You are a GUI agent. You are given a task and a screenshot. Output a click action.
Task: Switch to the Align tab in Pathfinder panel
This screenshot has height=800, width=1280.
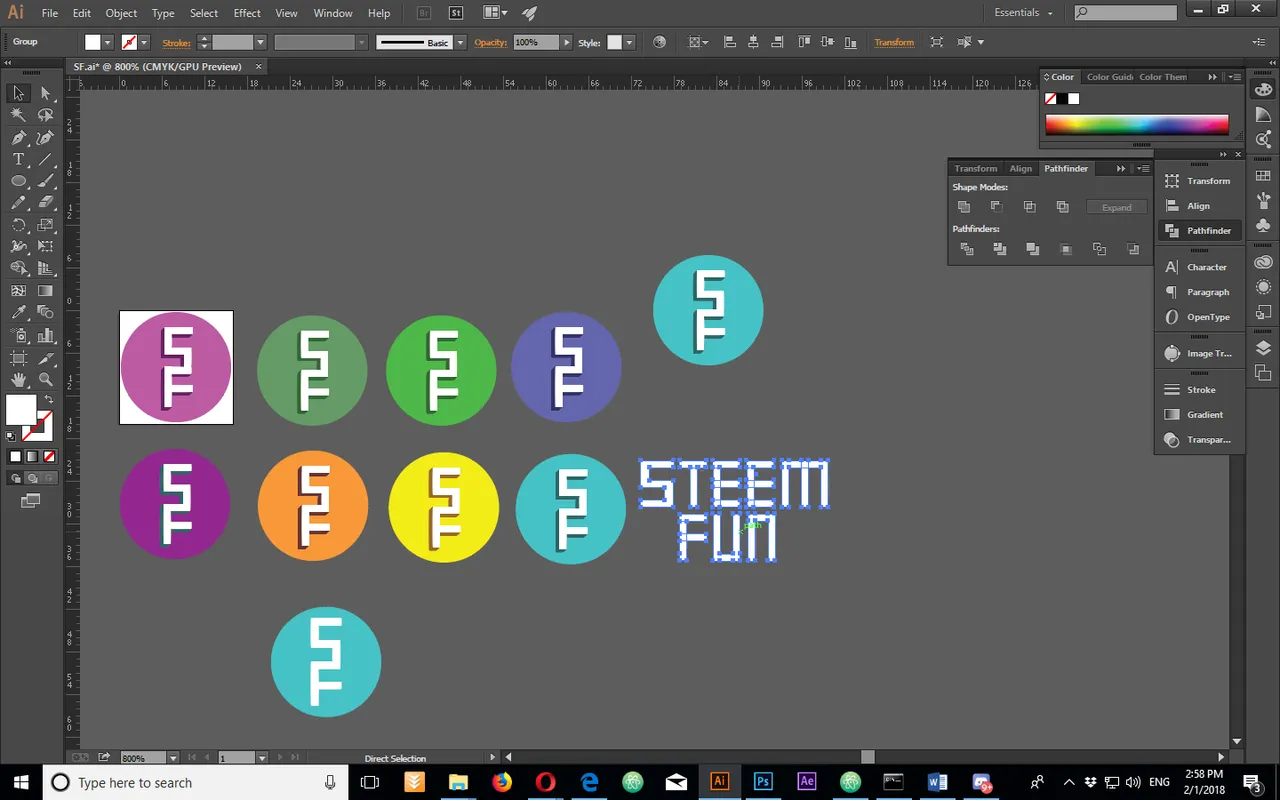[x=1020, y=168]
